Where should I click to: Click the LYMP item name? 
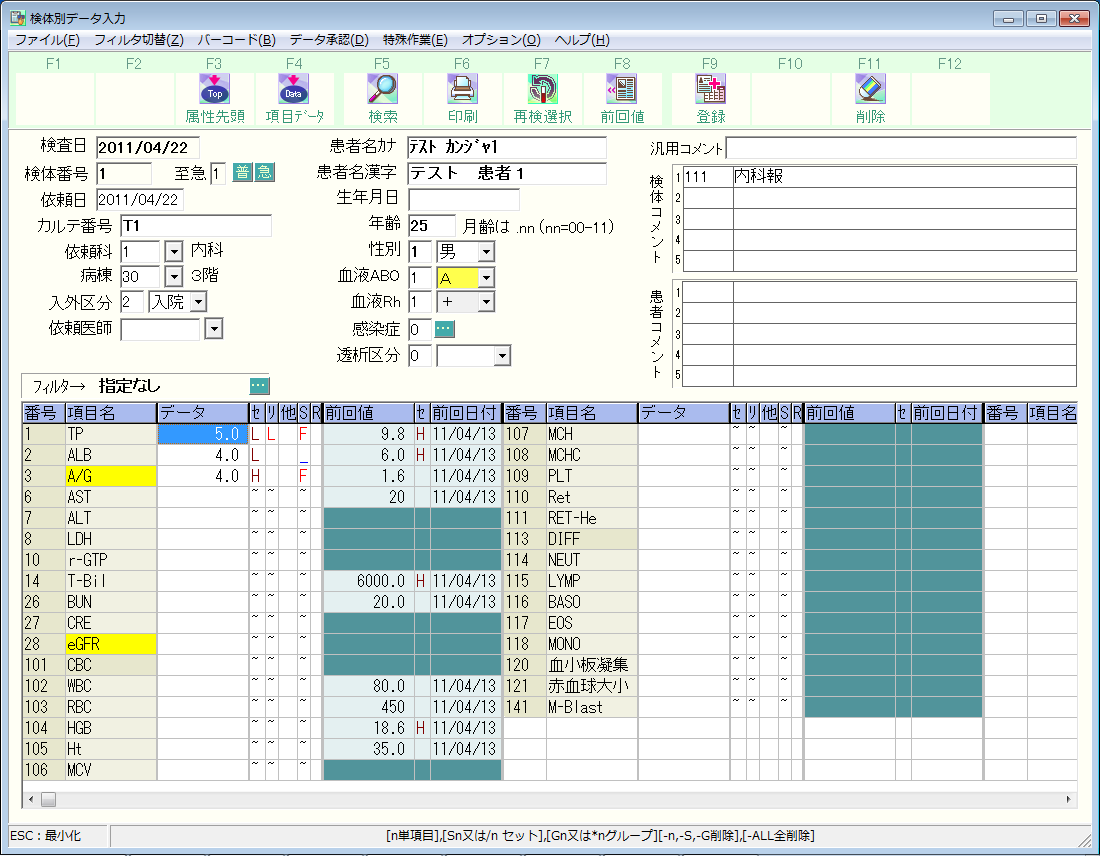click(x=591, y=581)
